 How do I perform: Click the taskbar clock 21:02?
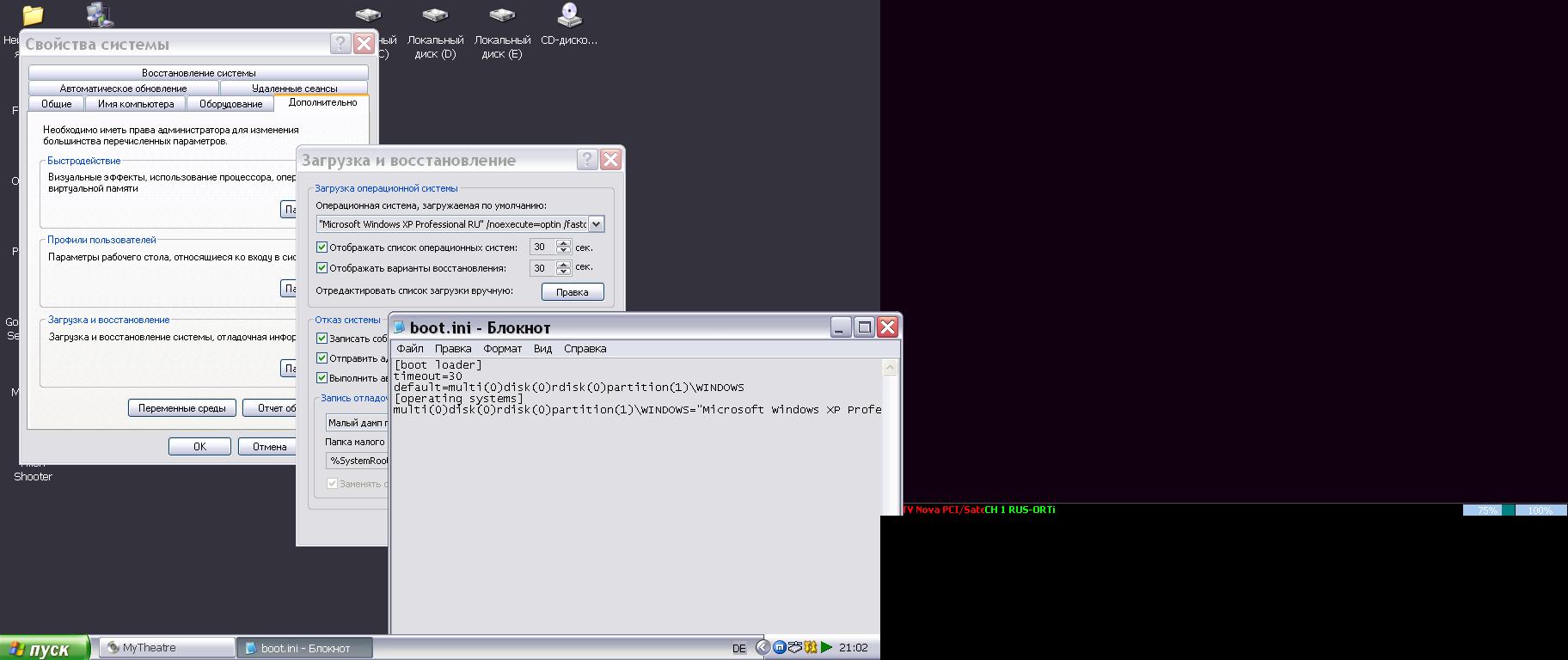point(854,648)
